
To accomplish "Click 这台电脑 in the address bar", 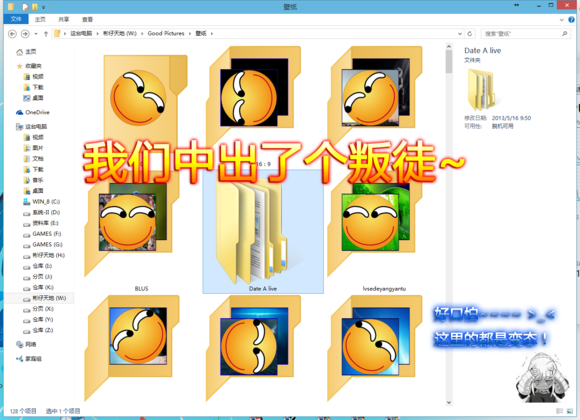I will click(81, 33).
